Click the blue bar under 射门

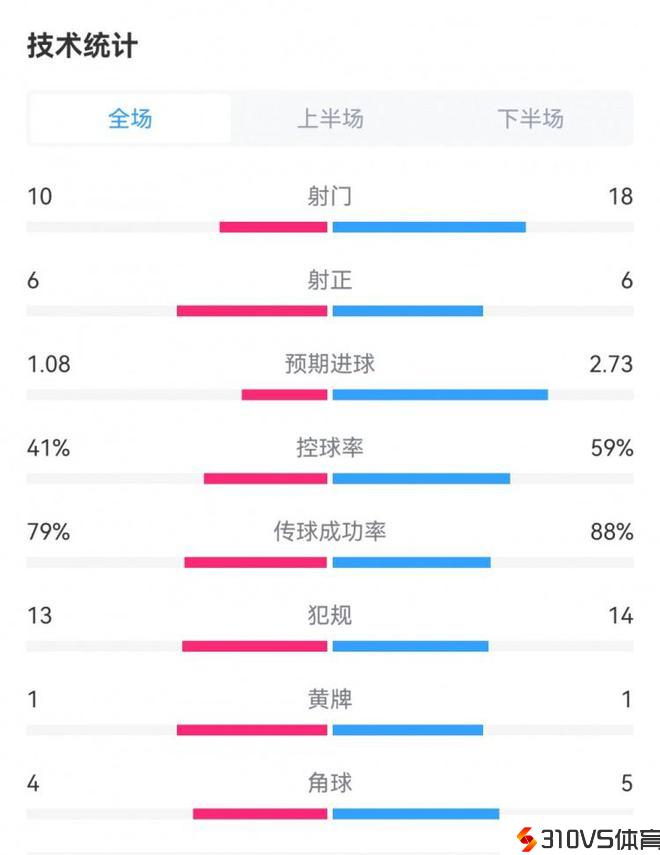click(x=429, y=227)
